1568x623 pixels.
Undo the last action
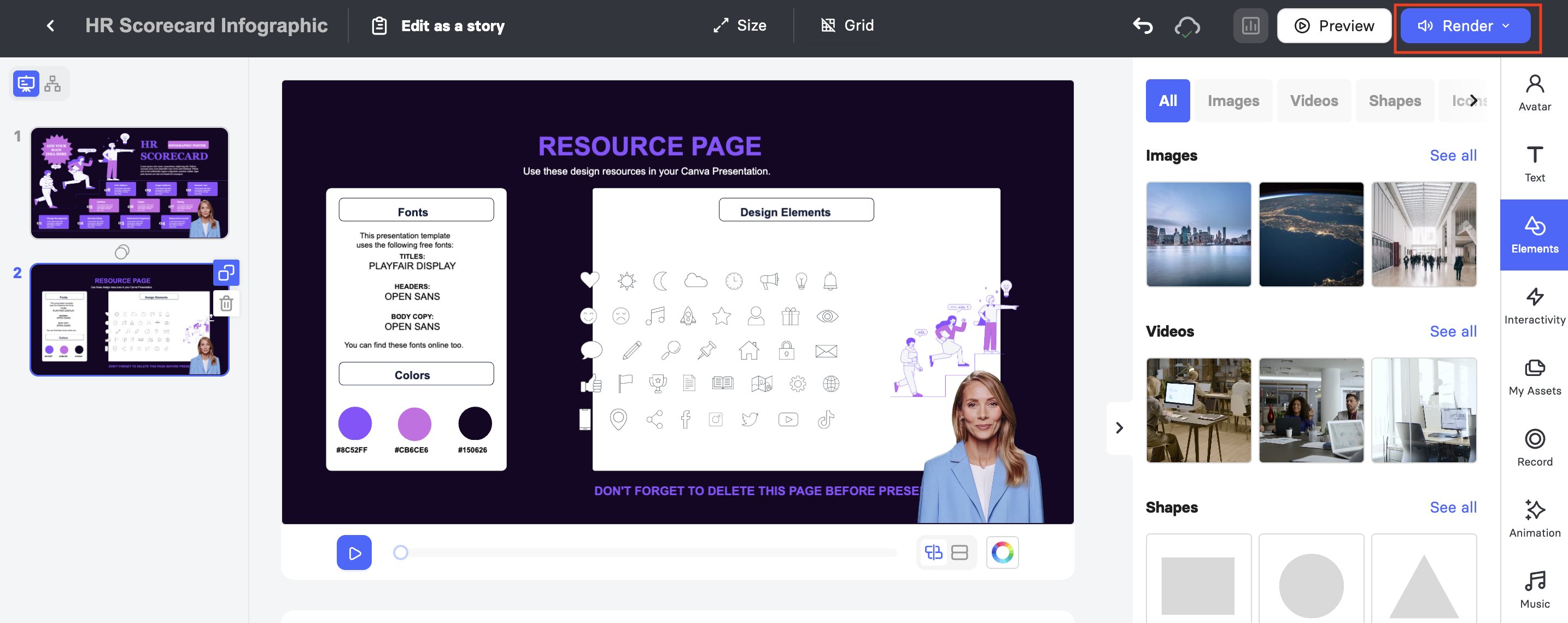click(x=1143, y=26)
